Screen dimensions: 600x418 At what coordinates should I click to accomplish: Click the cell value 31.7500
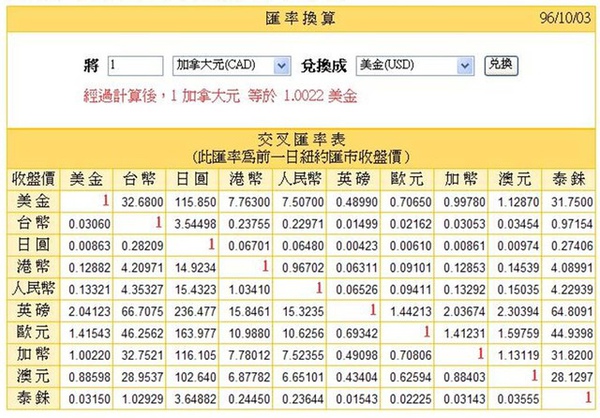click(x=572, y=202)
